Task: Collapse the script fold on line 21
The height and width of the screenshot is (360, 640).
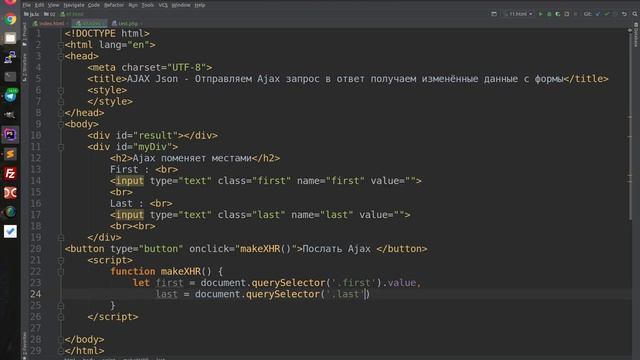Action: click(61, 260)
